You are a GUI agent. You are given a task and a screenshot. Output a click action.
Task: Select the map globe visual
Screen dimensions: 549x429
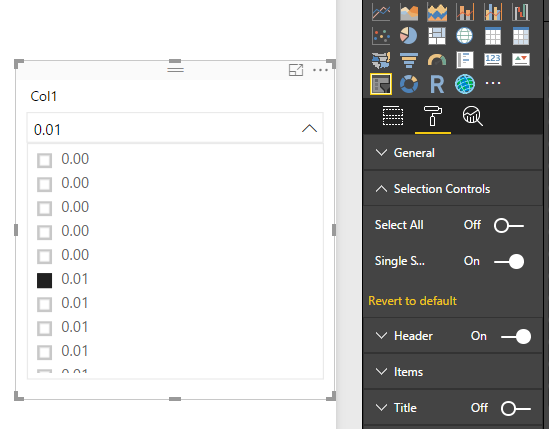[465, 36]
